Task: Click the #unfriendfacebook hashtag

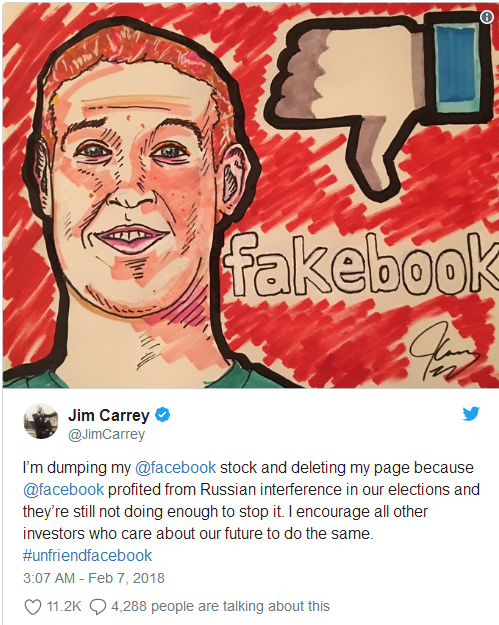Action: pos(87,555)
